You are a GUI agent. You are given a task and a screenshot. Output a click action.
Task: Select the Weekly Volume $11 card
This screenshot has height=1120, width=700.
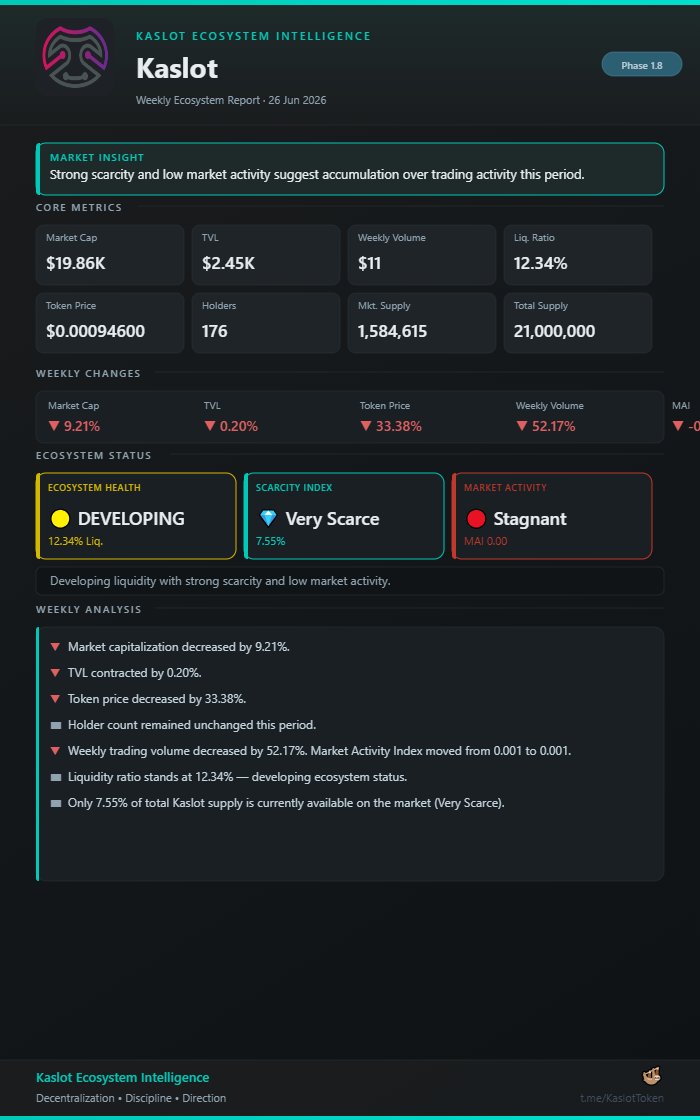tap(421, 255)
